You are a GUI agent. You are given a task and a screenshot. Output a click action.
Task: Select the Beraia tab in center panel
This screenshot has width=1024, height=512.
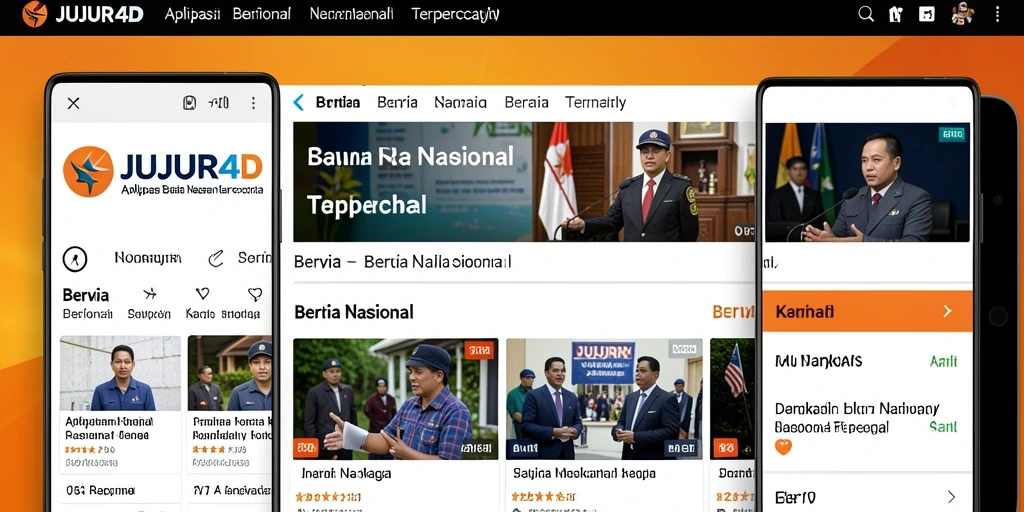pos(526,103)
